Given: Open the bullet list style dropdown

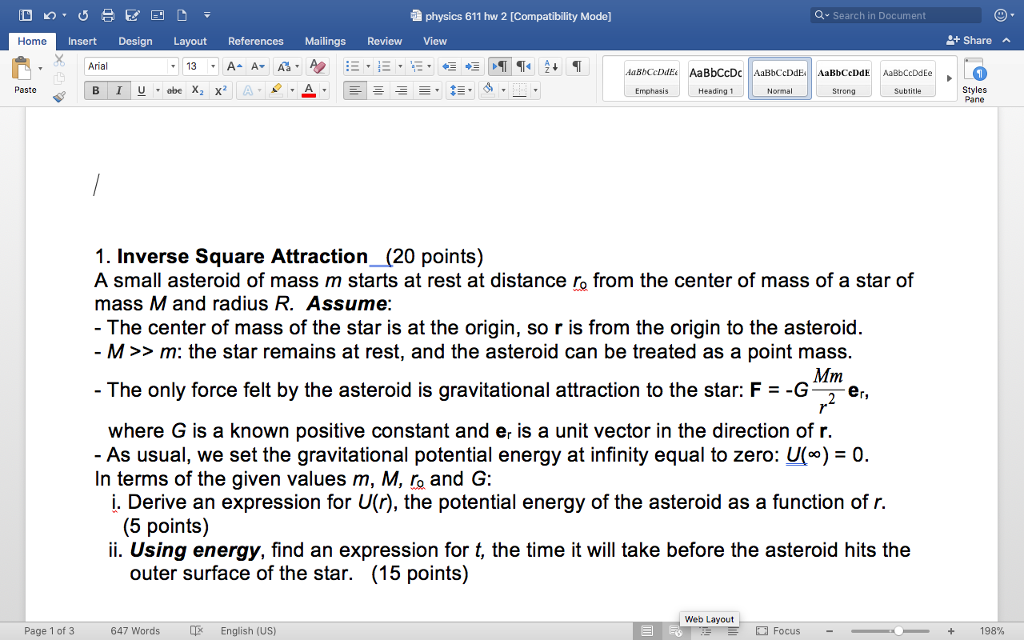Looking at the screenshot, I should coord(368,65).
